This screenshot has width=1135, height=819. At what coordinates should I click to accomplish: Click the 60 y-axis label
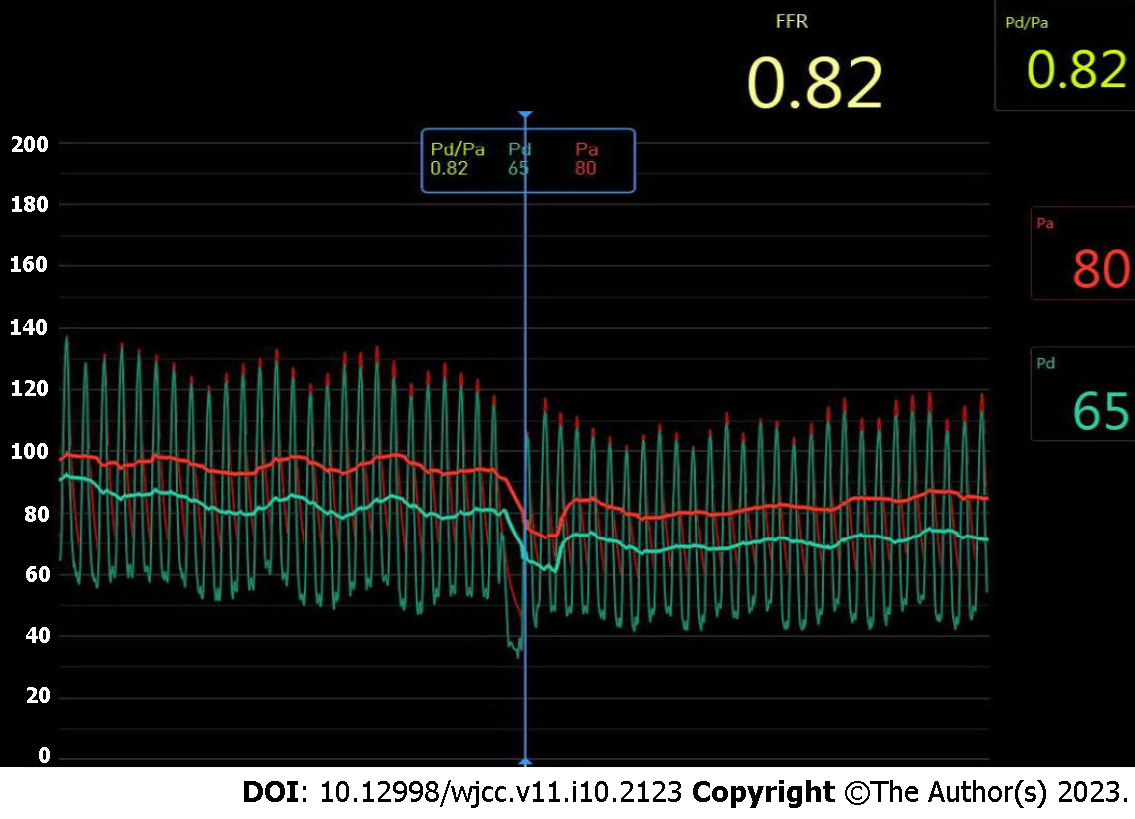(37, 574)
